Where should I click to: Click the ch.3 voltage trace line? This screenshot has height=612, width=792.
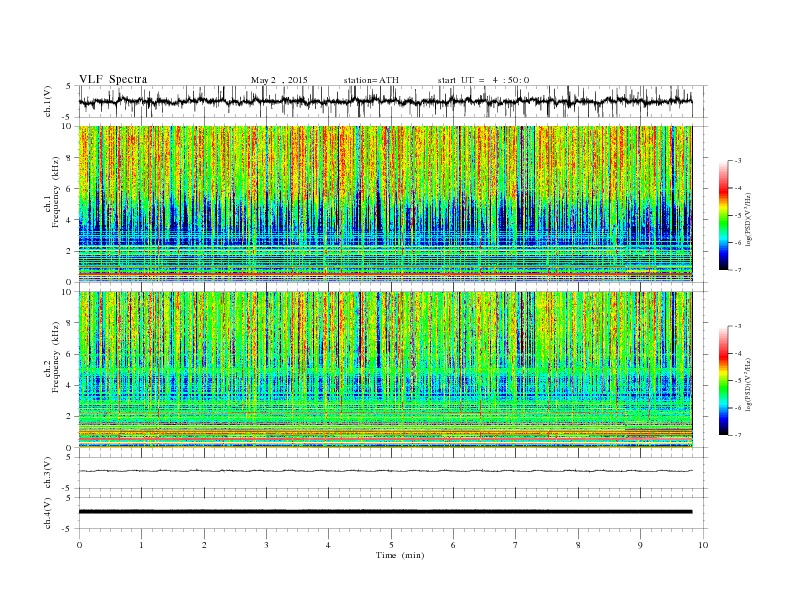coord(385,471)
